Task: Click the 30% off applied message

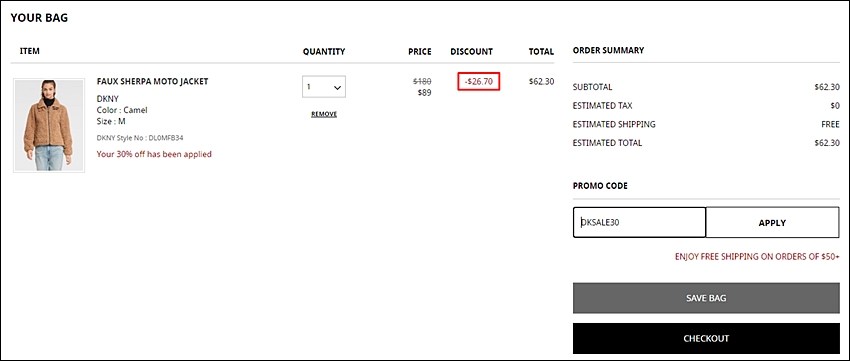Action: [x=154, y=154]
